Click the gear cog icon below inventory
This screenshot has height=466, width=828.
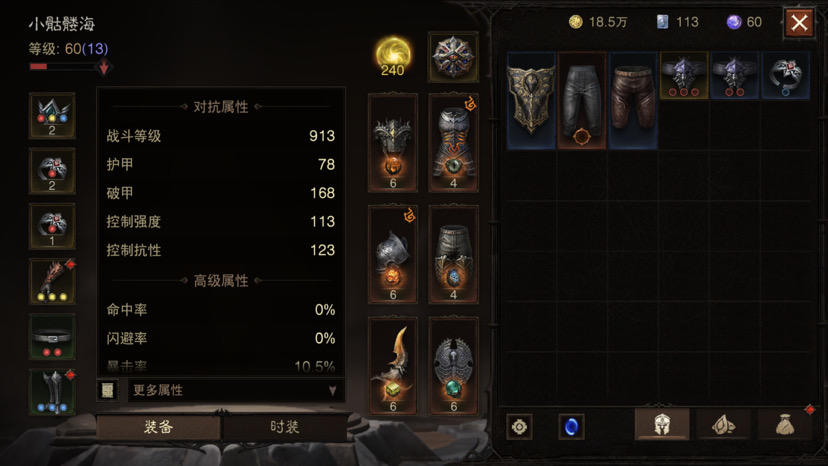pyautogui.click(x=519, y=426)
